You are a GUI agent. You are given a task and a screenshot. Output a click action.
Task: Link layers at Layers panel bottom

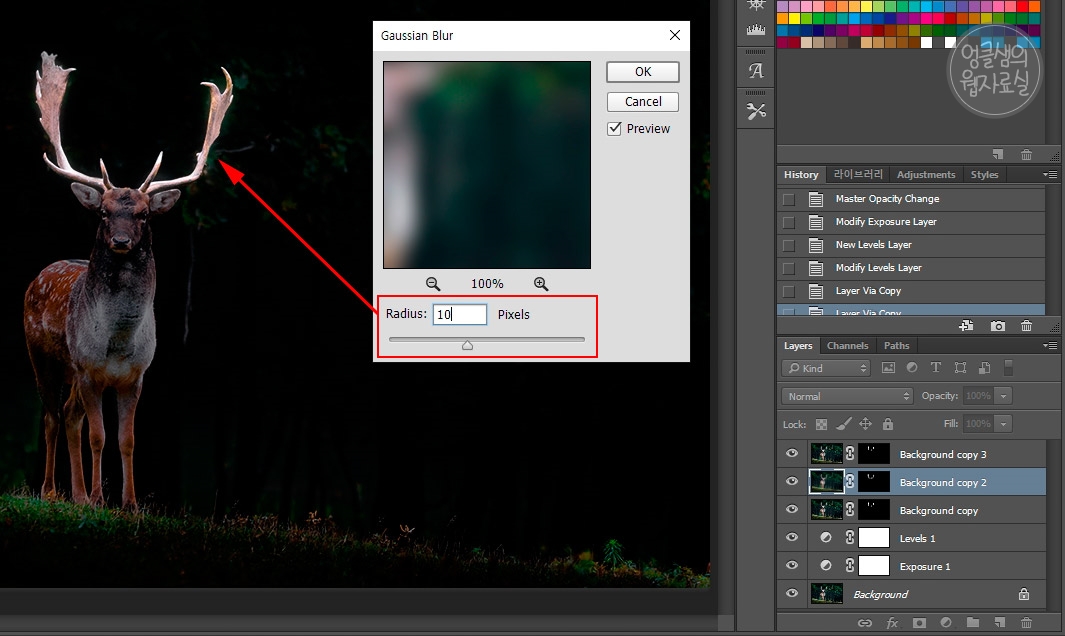click(x=865, y=622)
